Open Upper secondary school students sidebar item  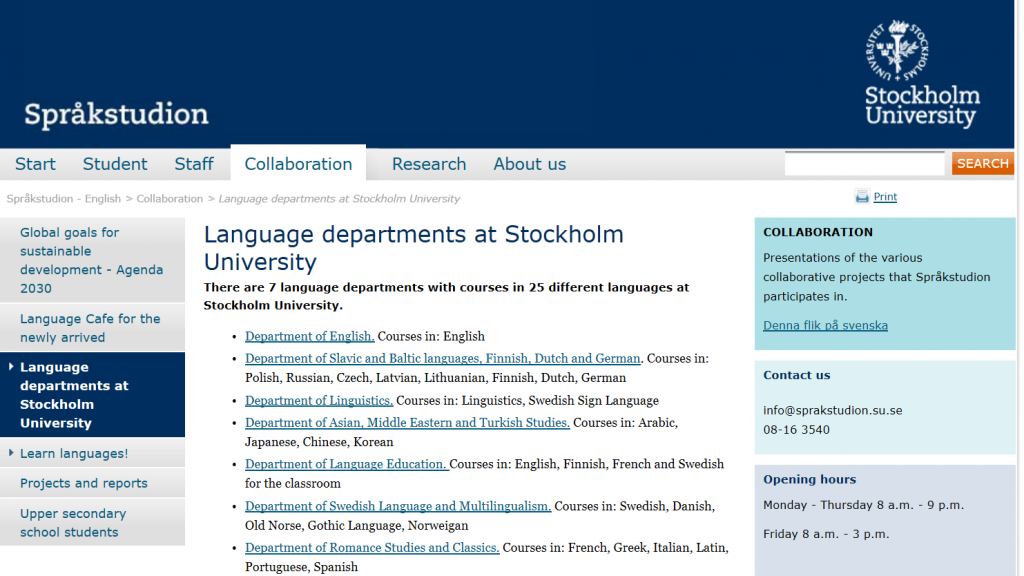point(92,522)
